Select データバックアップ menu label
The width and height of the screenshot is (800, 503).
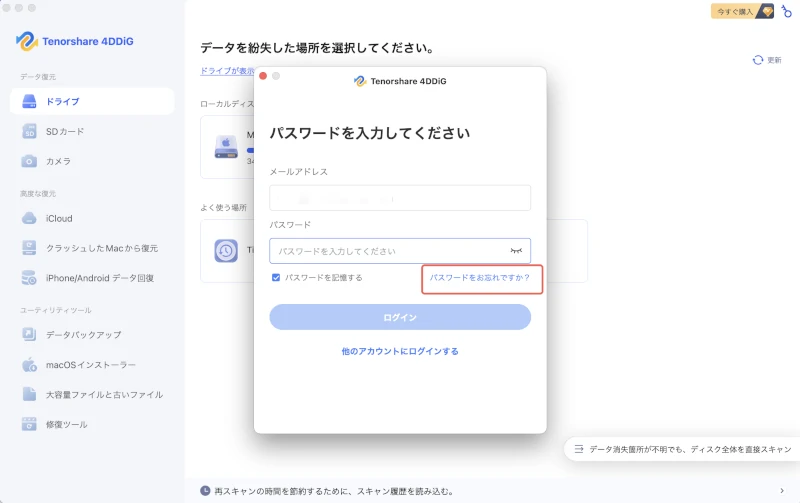[x=84, y=335]
